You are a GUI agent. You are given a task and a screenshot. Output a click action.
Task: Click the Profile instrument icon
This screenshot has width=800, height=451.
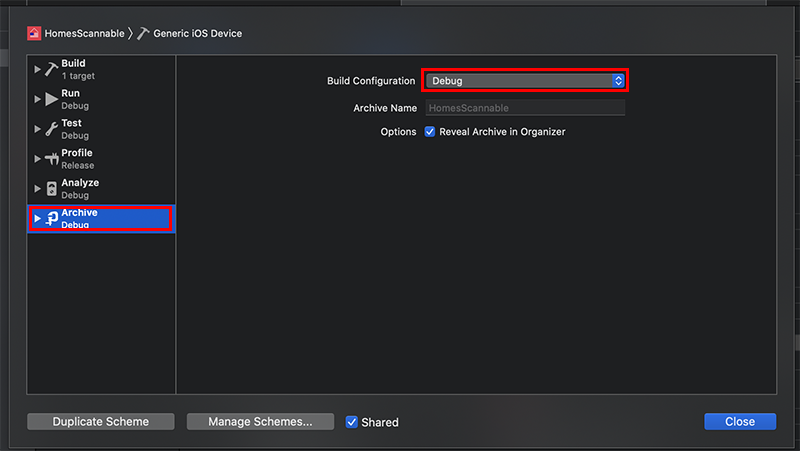pyautogui.click(x=51, y=159)
